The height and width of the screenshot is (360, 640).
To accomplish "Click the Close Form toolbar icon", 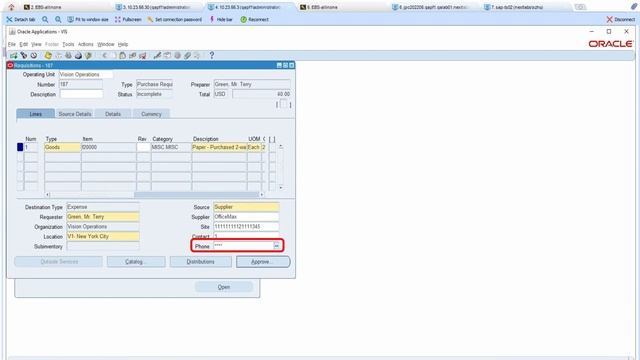I will pos(88,56).
